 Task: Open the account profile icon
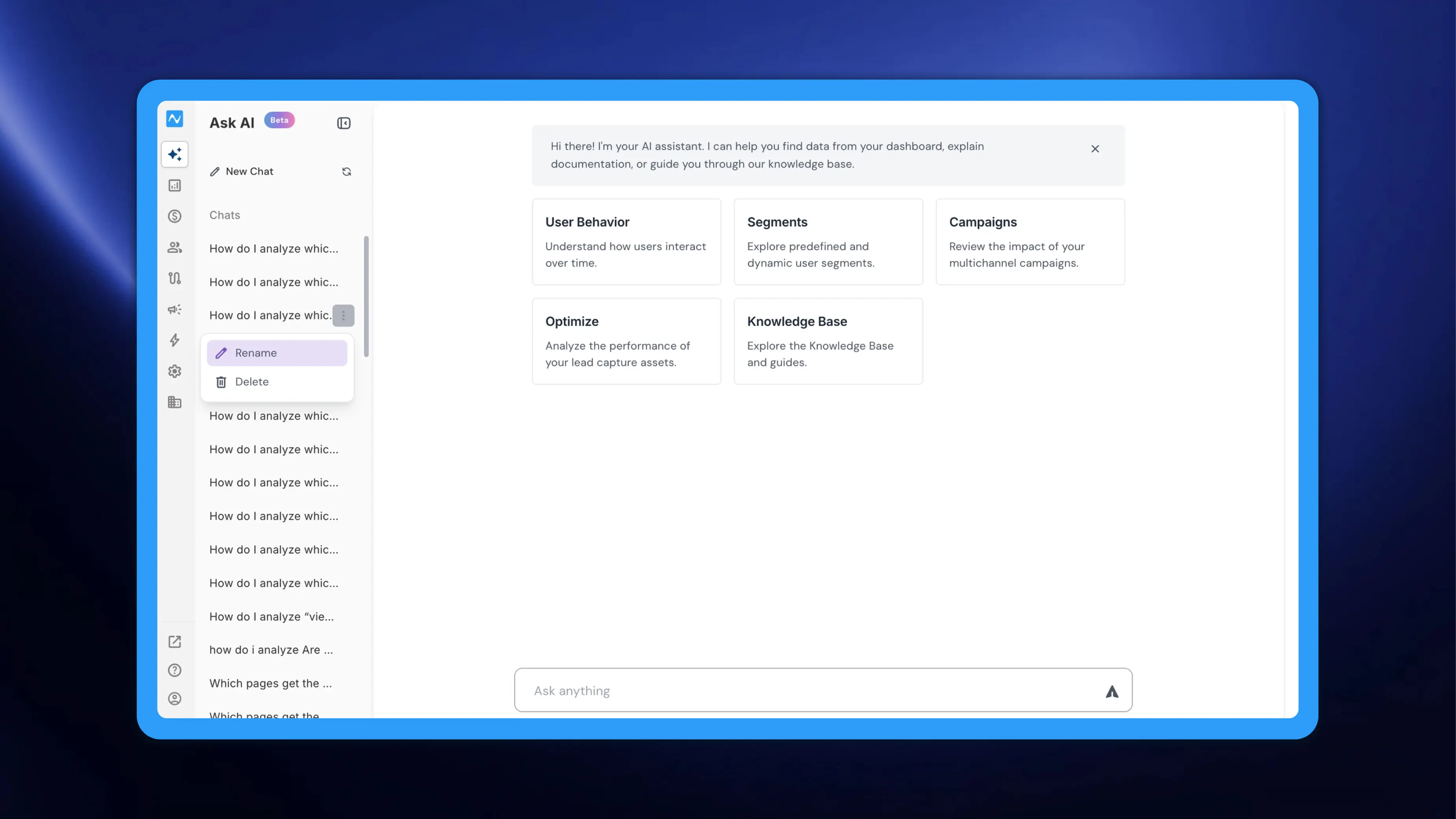[175, 699]
